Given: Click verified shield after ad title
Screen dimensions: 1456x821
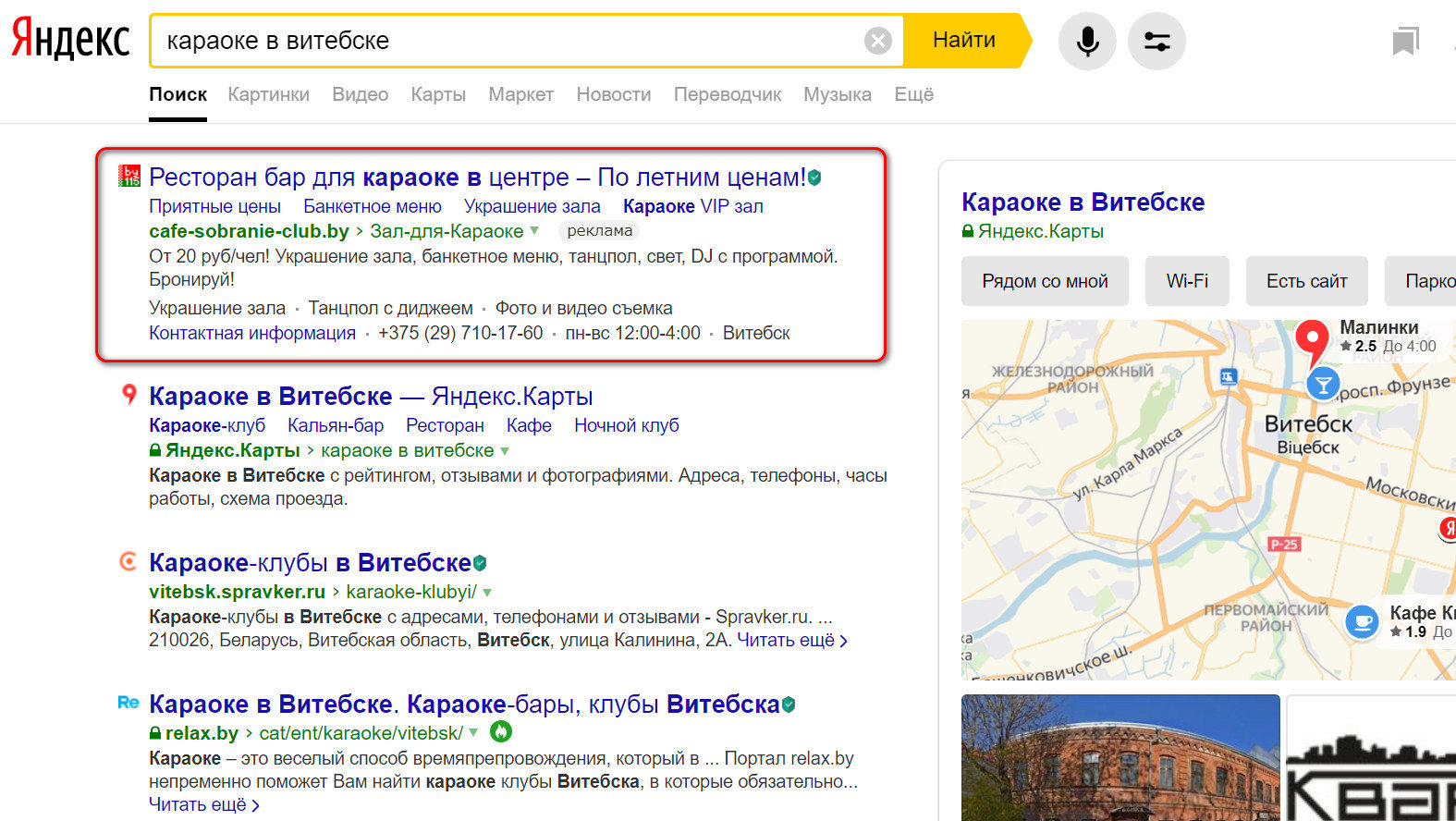Looking at the screenshot, I should [x=814, y=178].
